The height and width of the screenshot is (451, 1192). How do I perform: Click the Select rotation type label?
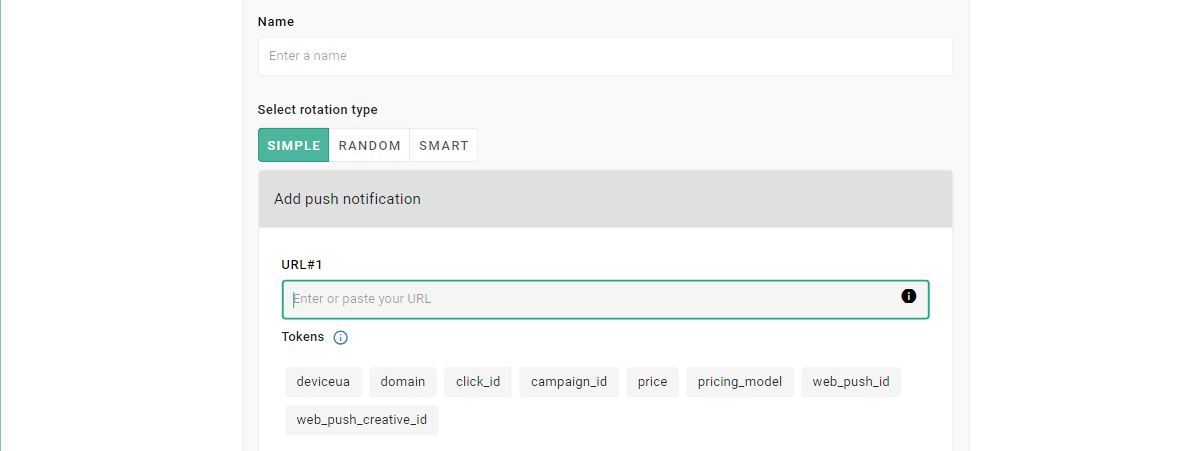[317, 110]
